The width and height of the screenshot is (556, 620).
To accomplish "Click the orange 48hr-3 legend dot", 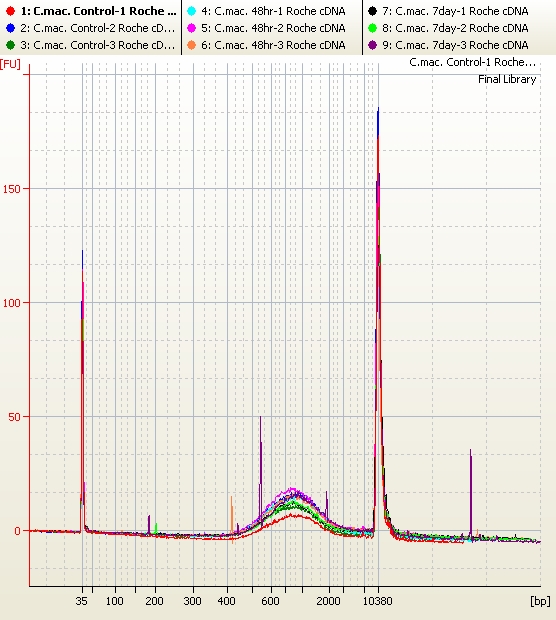I will pos(191,45).
